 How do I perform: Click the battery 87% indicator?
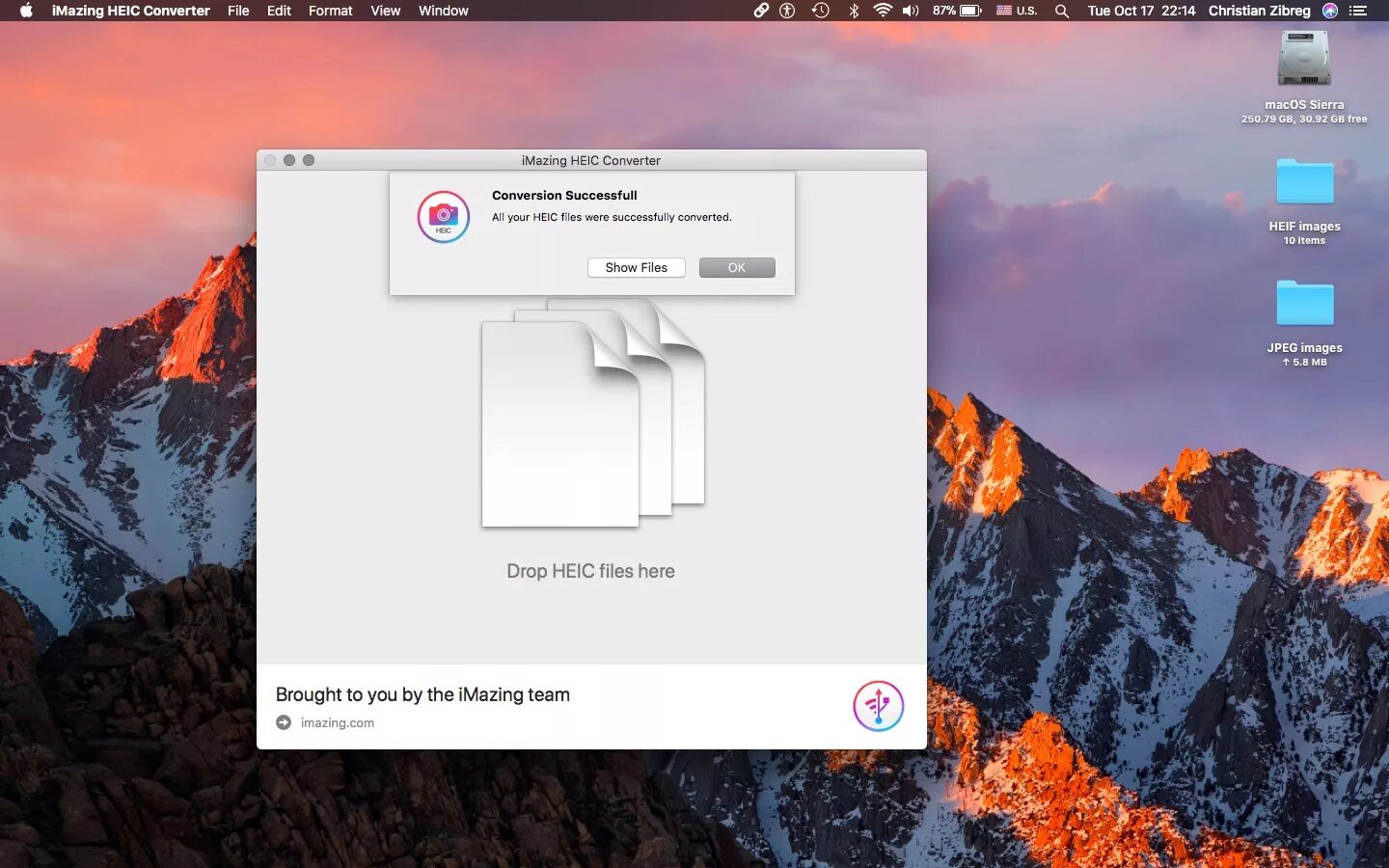957,11
